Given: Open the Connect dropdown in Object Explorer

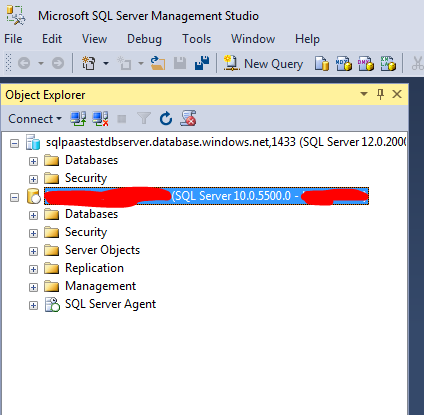Looking at the screenshot, I should click(x=35, y=119).
